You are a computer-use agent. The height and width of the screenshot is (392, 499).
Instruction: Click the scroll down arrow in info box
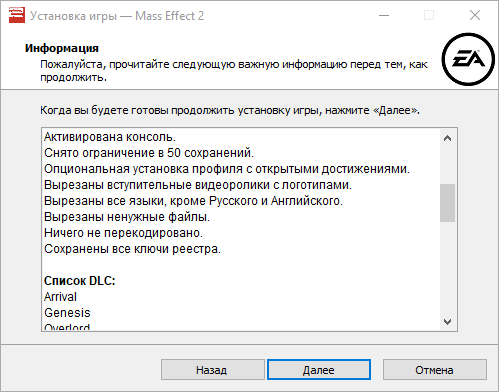point(447,321)
